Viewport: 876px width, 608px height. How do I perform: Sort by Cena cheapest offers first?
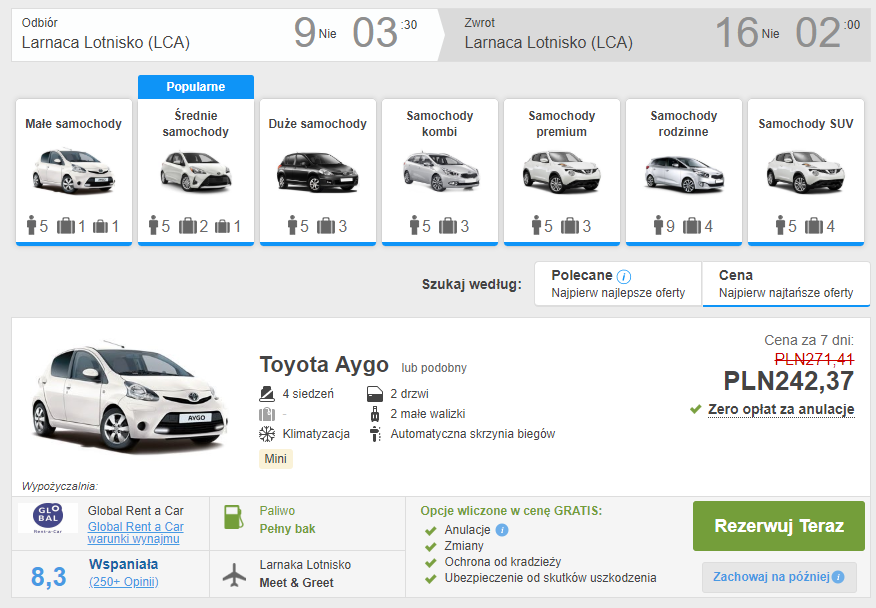coord(786,284)
